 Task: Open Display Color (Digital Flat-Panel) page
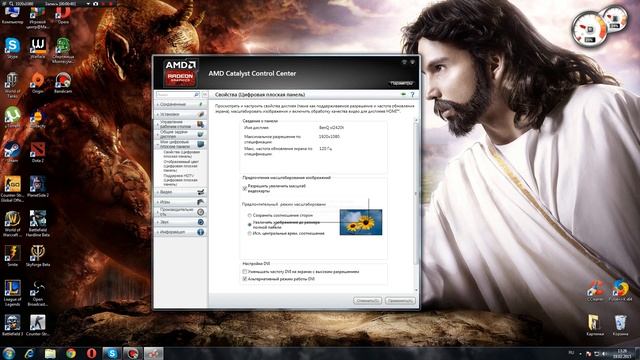pyautogui.click(x=181, y=166)
